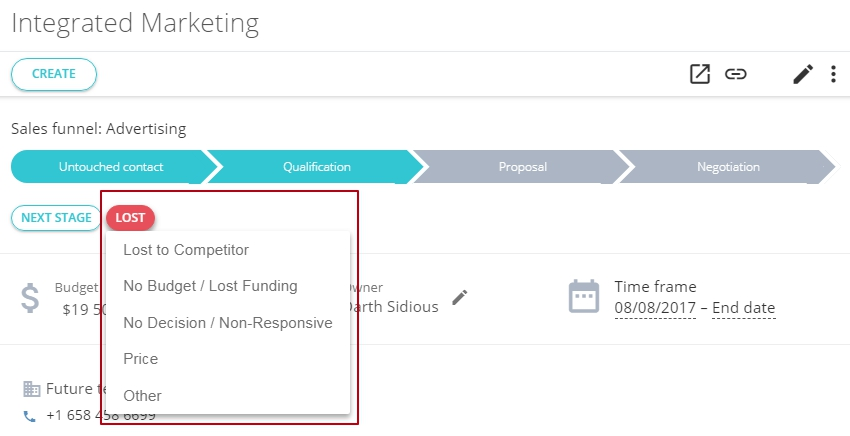This screenshot has height=436, width=850.
Task: Open the three-dot more options menu
Action: (833, 74)
